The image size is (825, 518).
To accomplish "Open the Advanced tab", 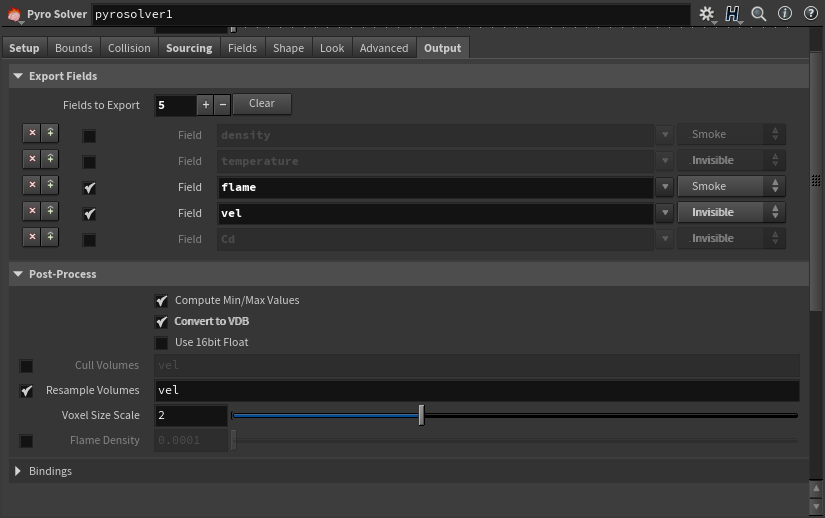I will pyautogui.click(x=384, y=48).
